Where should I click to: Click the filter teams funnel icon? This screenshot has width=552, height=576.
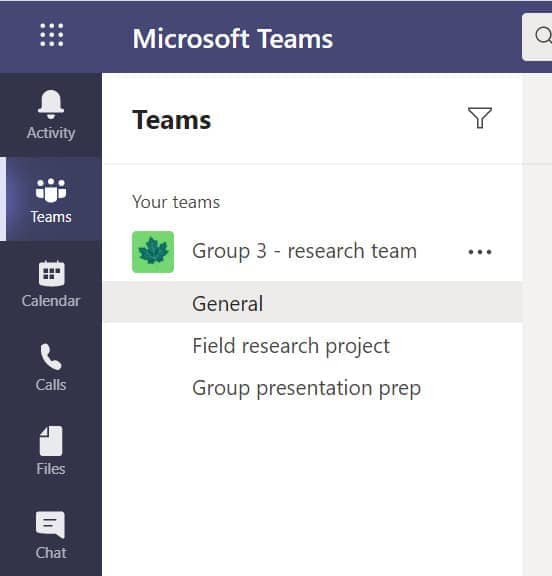click(x=480, y=118)
